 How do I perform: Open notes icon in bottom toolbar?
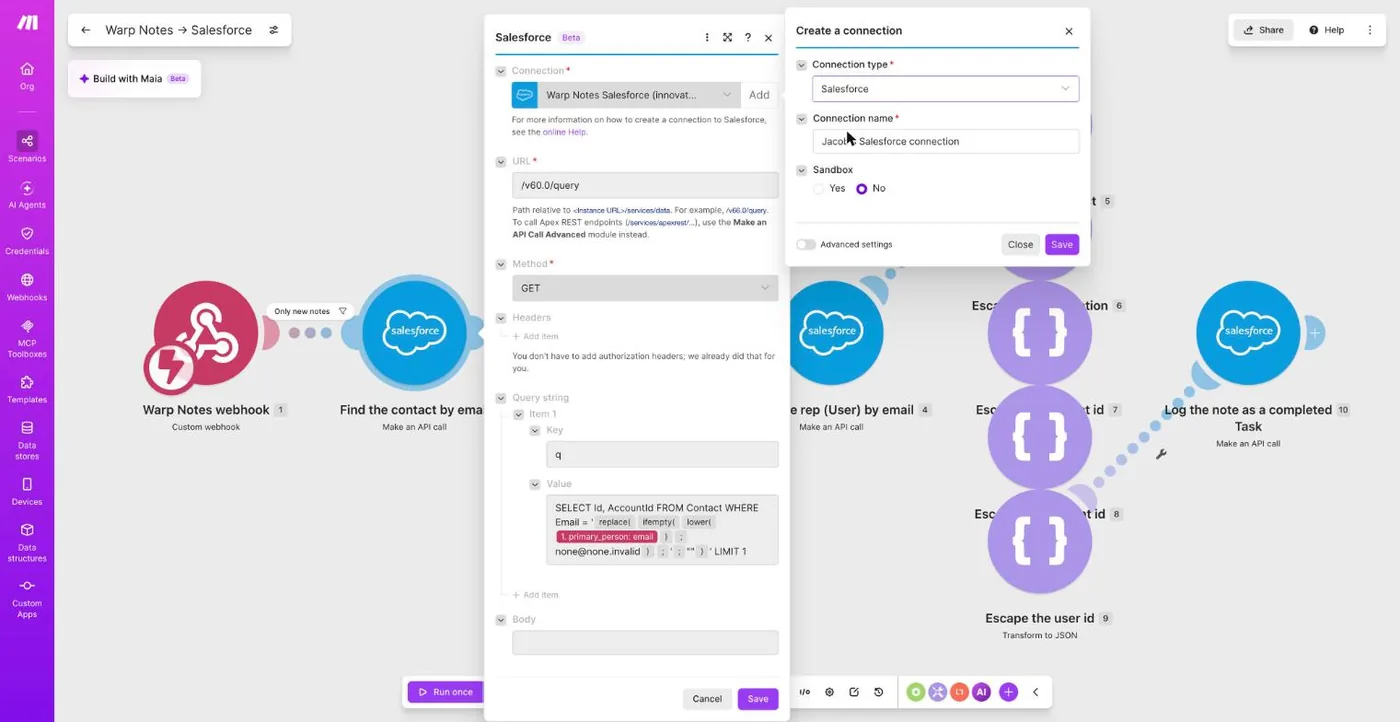tap(854, 692)
